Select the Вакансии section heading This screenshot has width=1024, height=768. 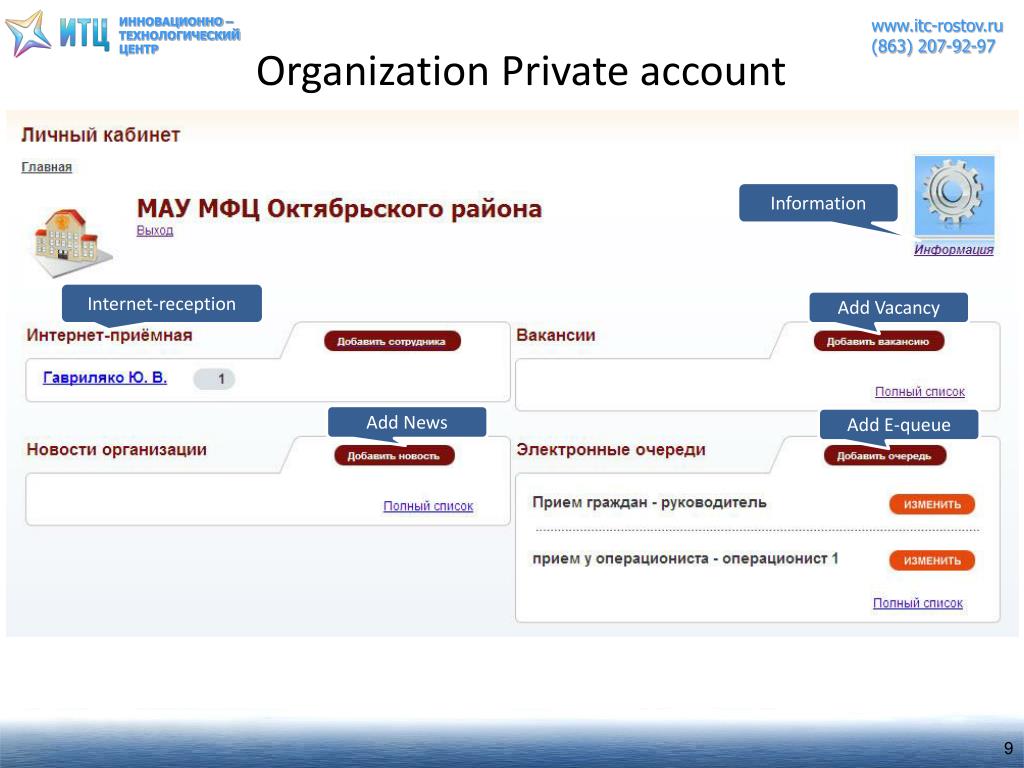[x=556, y=335]
